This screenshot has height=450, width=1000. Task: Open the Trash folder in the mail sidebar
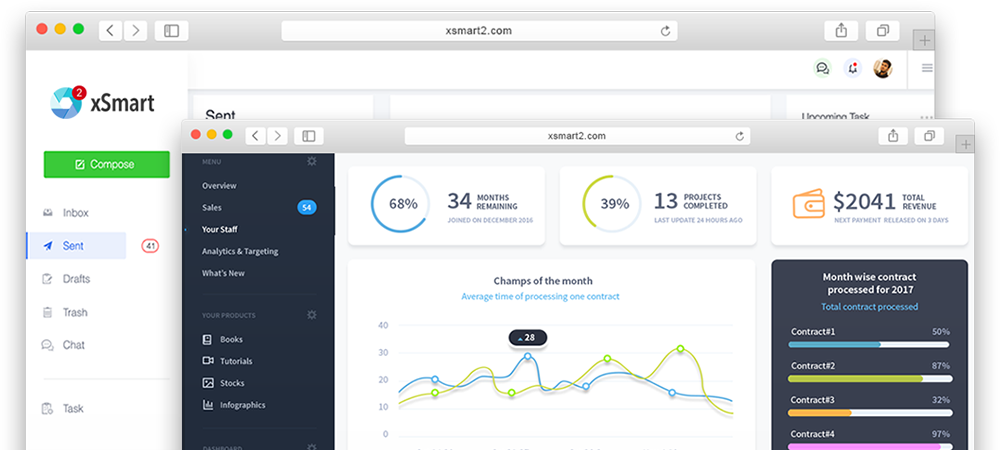(x=75, y=312)
